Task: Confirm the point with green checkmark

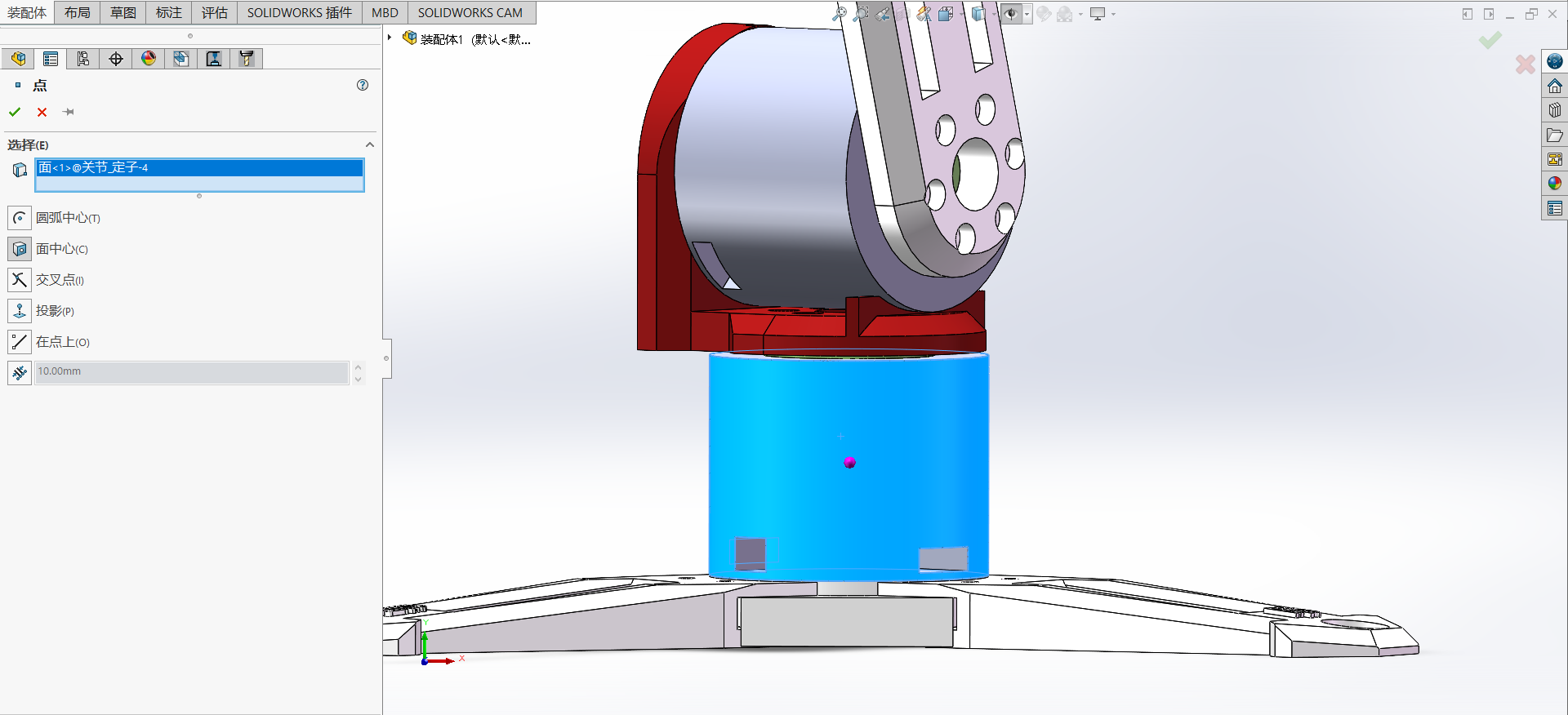Action: [15, 112]
